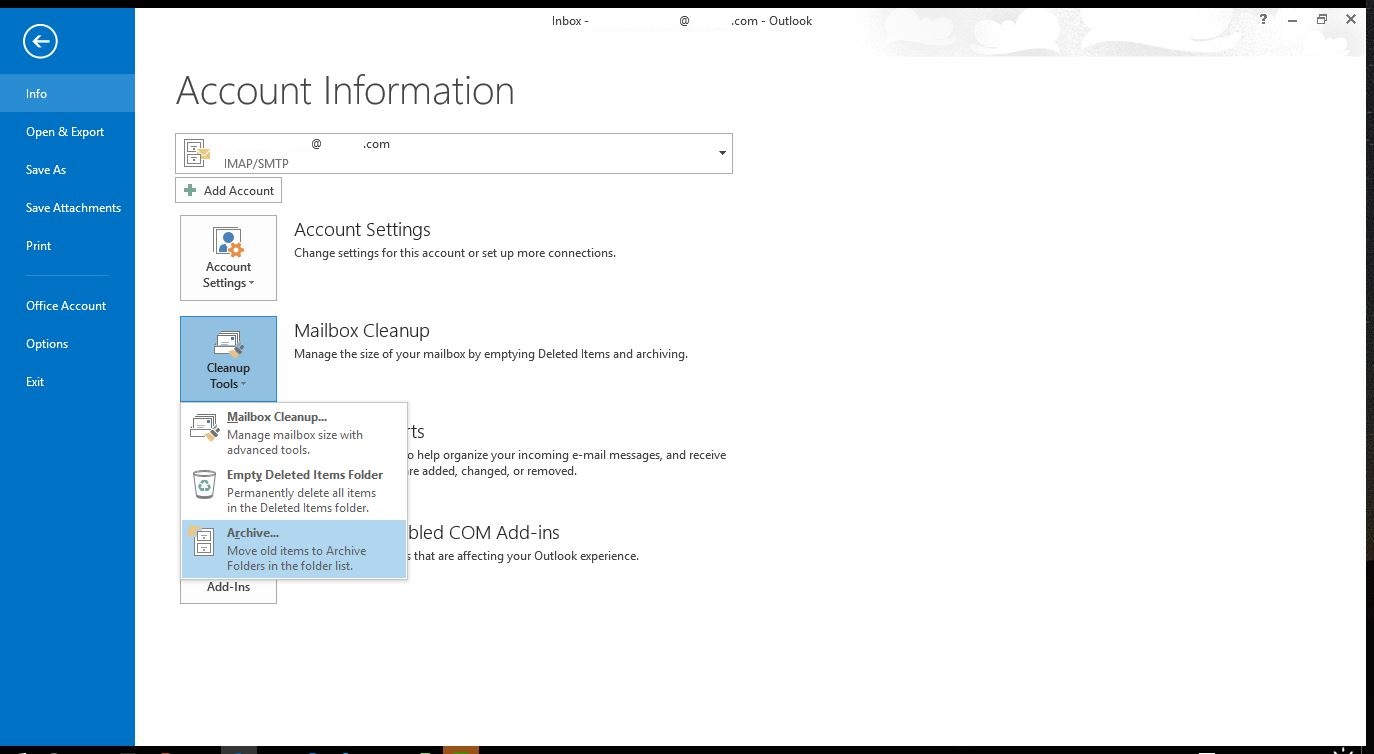The image size is (1374, 754).
Task: Click Exit in the sidebar
Action: 67,381
